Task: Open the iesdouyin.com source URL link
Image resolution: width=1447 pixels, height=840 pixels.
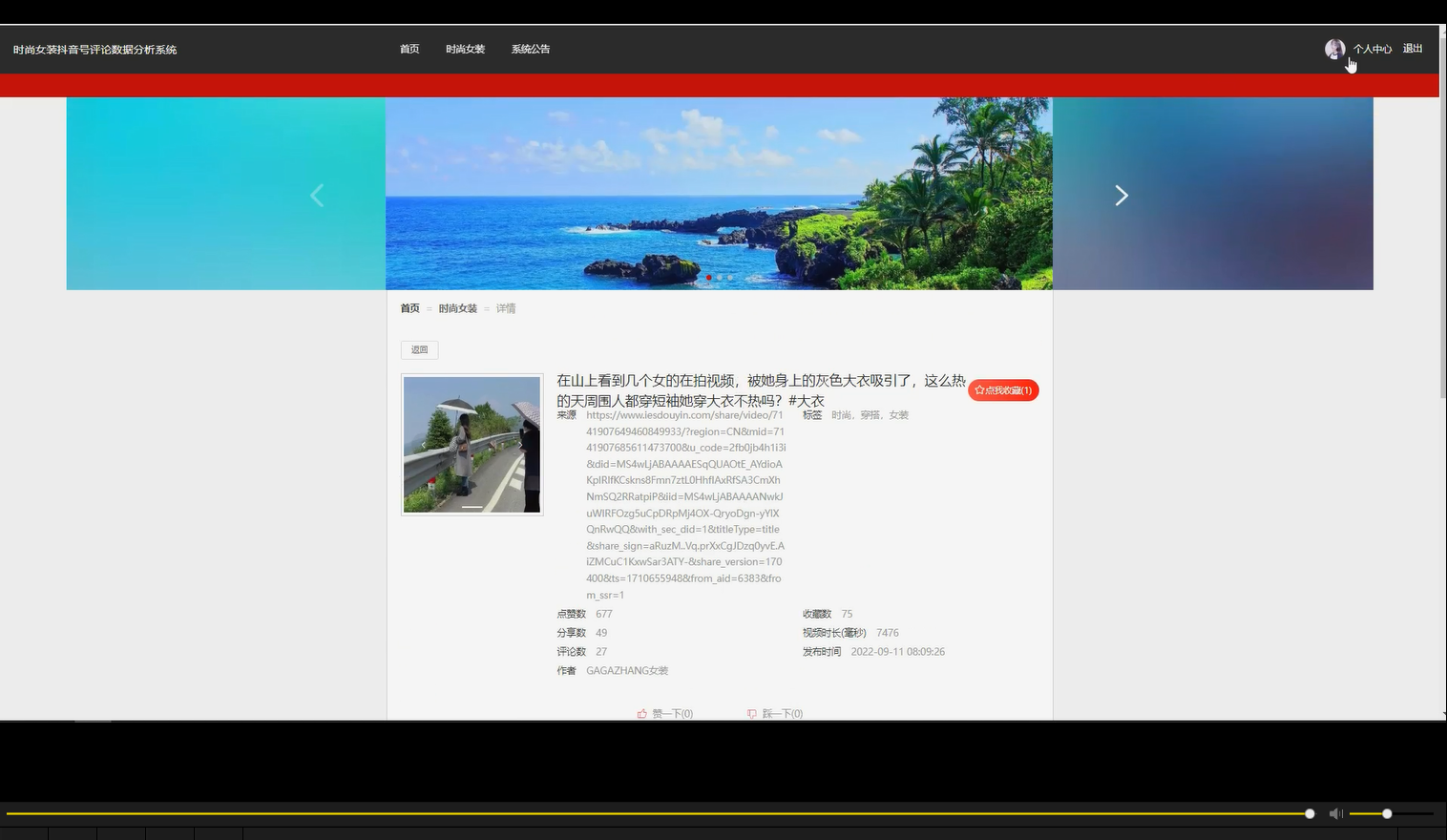Action: (685, 505)
